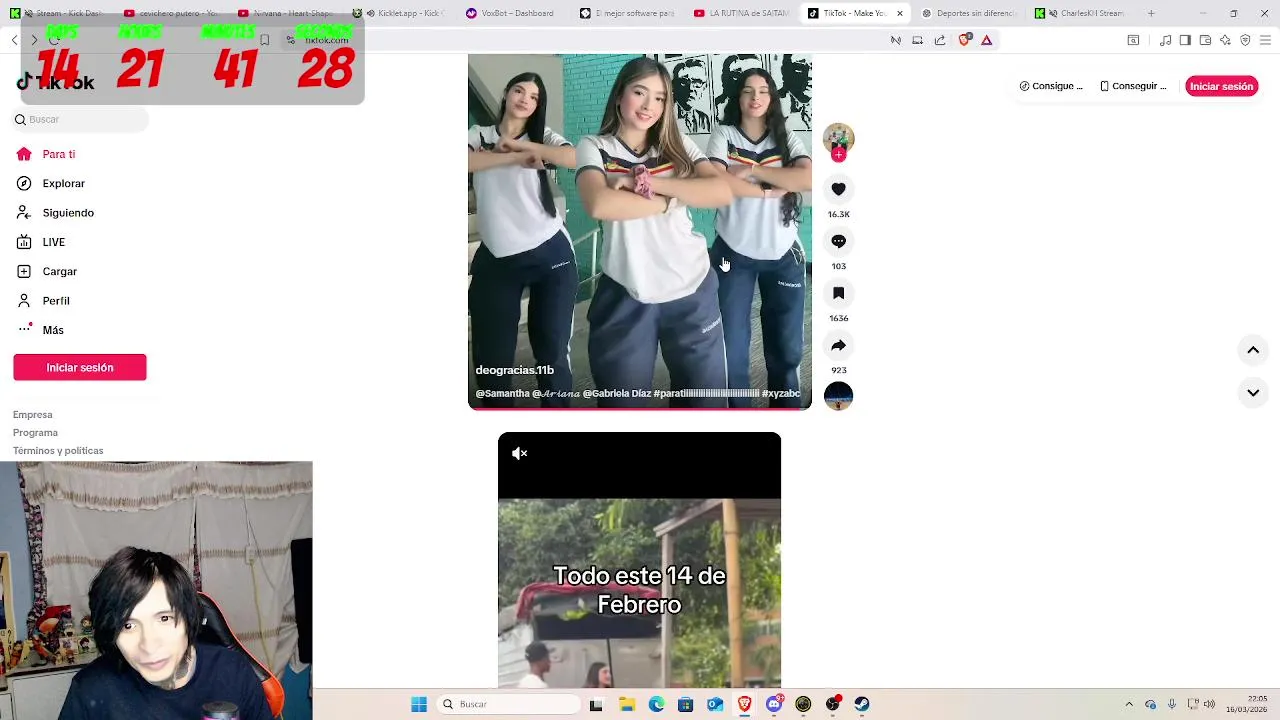1280x720 pixels.
Task: Open comments on the video with 103 comments
Action: (838, 241)
